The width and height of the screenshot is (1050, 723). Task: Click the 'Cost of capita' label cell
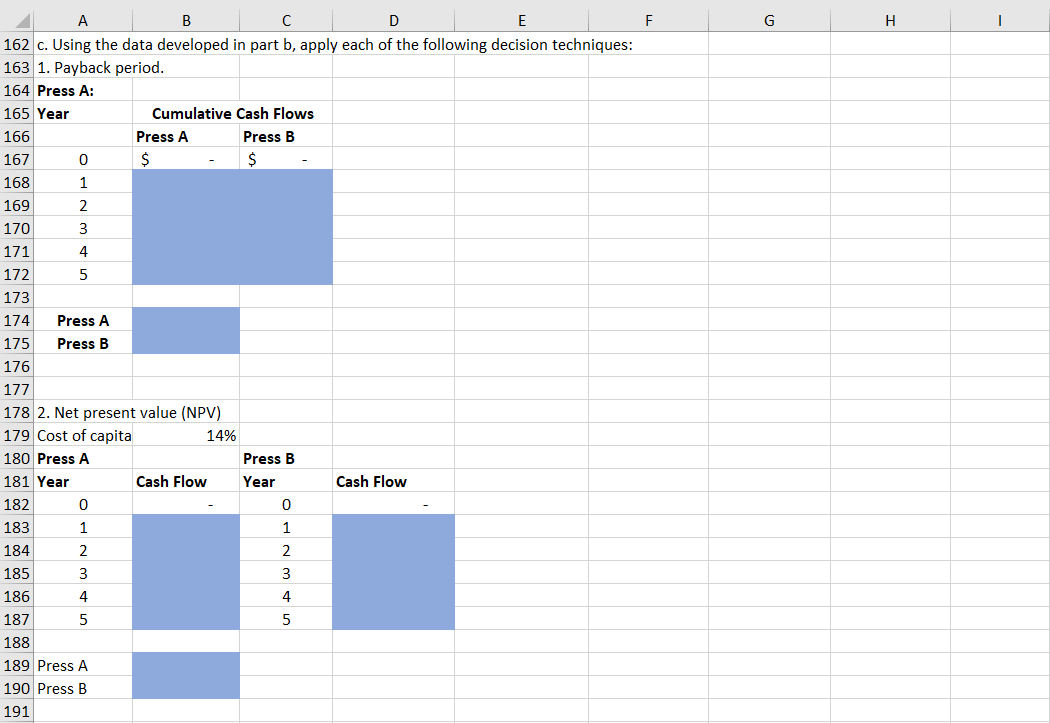[x=83, y=435]
